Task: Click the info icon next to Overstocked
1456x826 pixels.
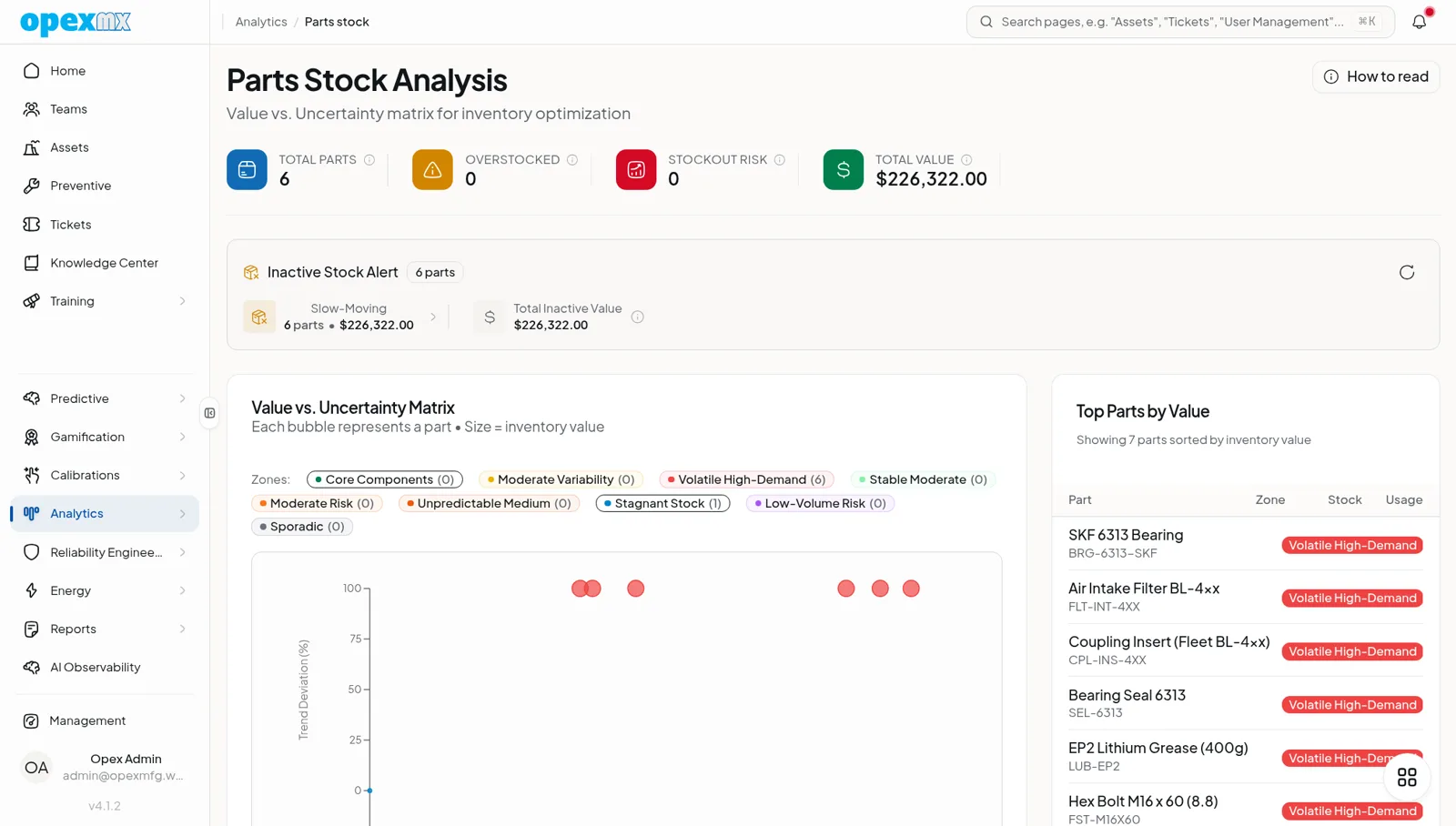Action: pyautogui.click(x=572, y=160)
